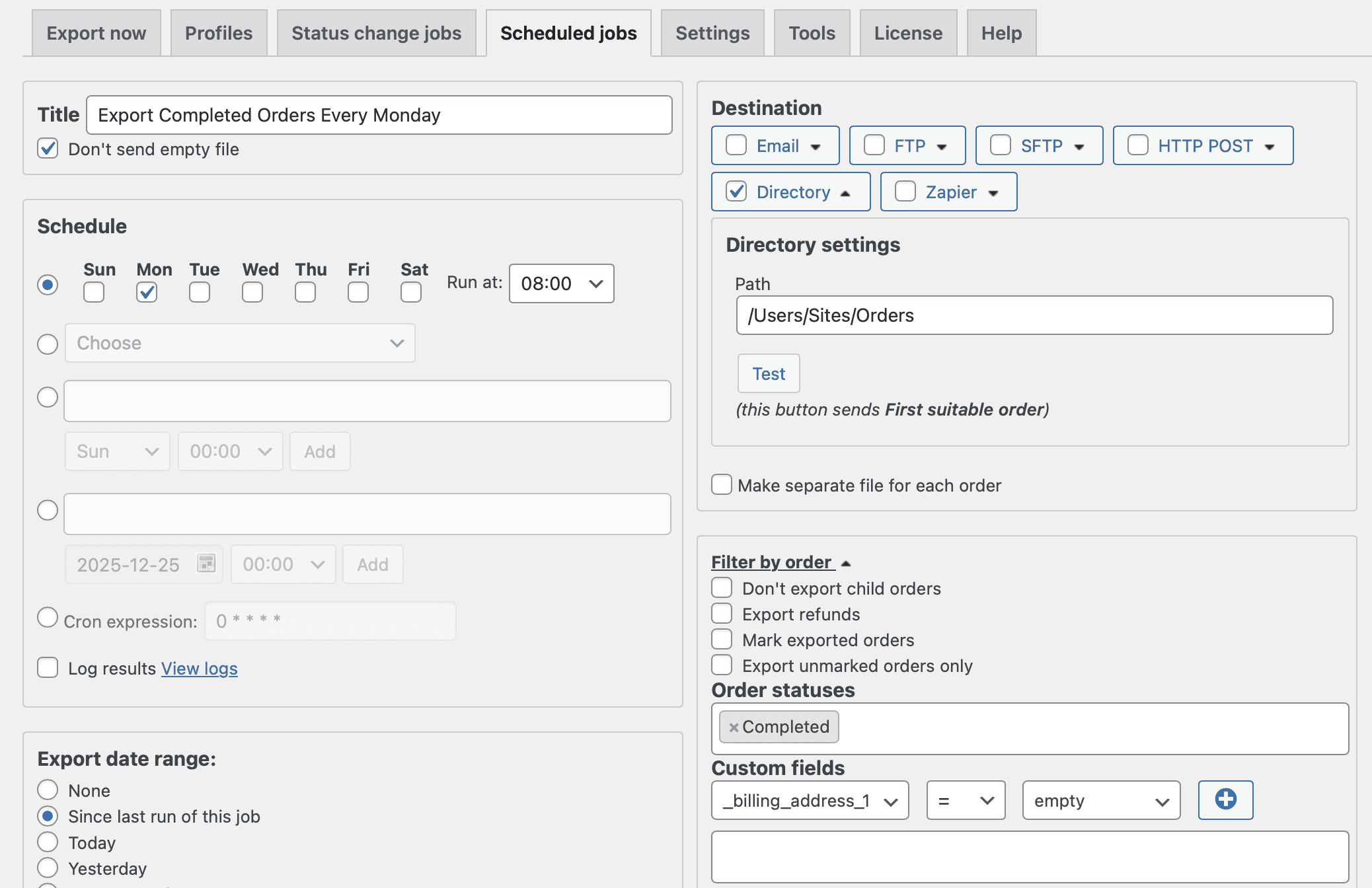Screen dimensions: 1372x888
Task: Open the calendar date picker icon
Action: (206, 564)
